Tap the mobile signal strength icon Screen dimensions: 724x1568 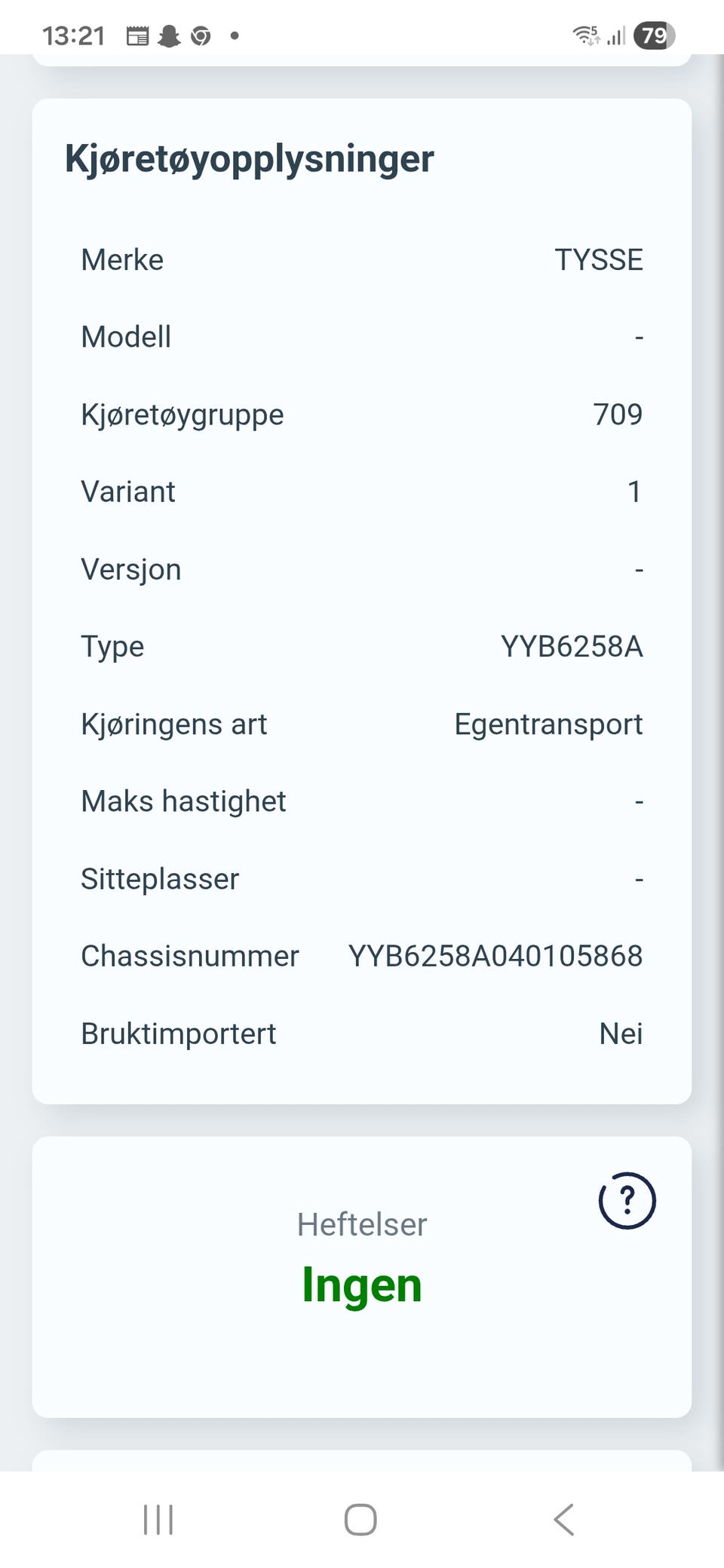616,35
